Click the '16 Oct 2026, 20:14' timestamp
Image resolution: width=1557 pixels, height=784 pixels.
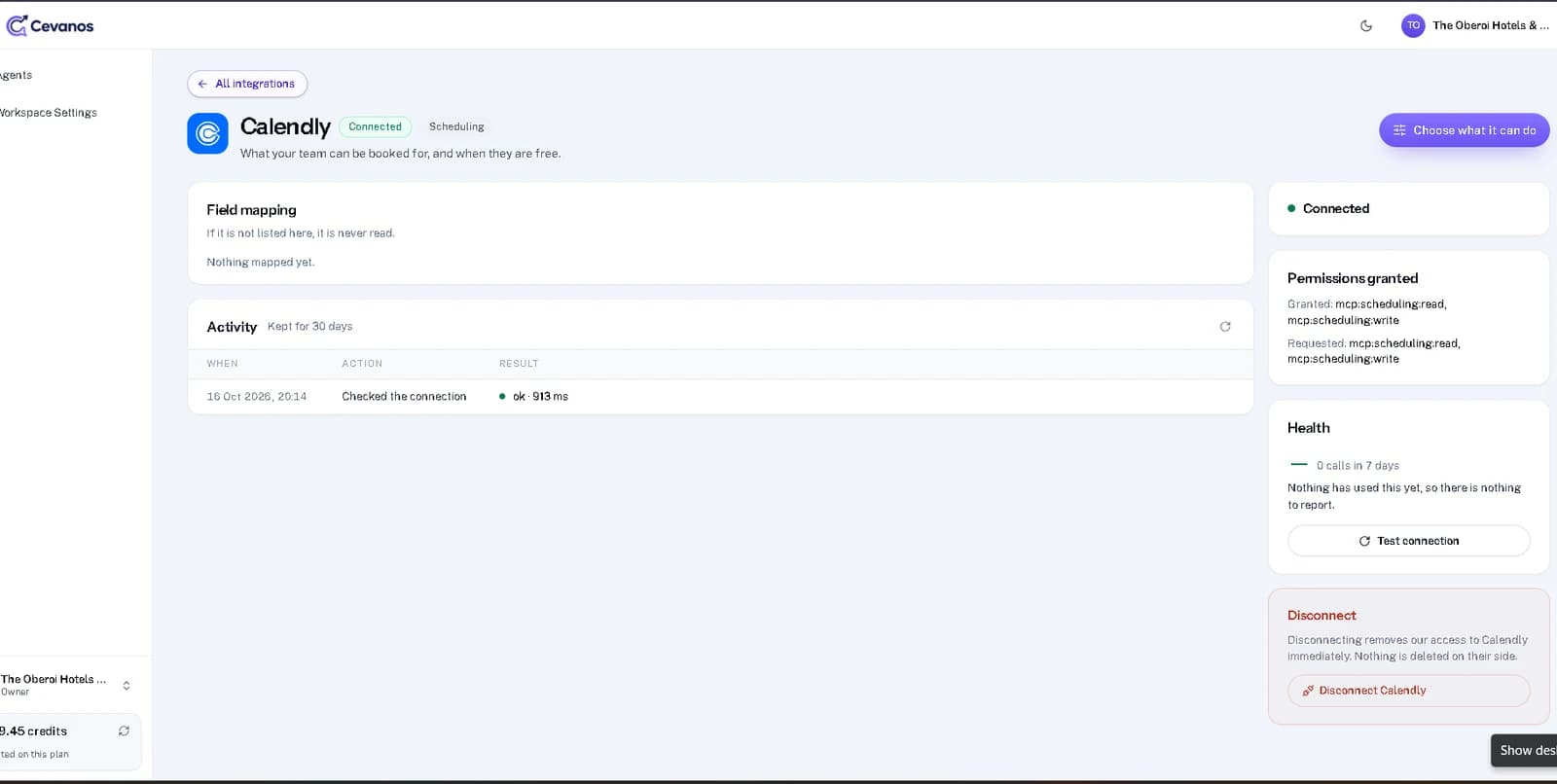tap(256, 397)
